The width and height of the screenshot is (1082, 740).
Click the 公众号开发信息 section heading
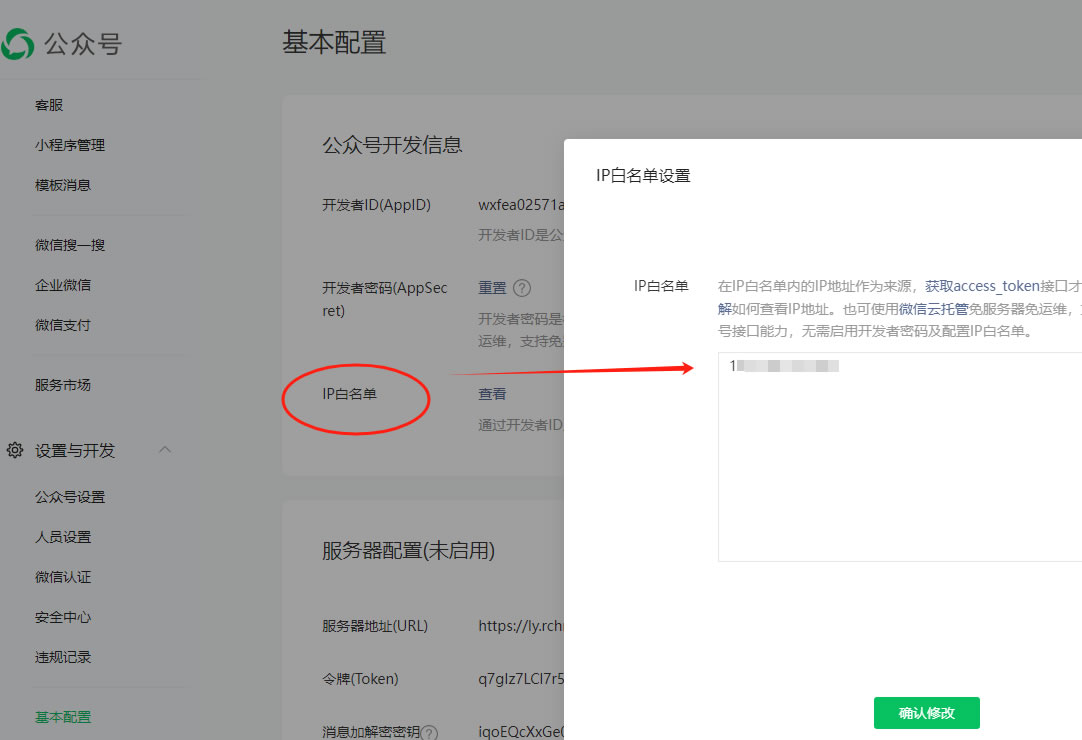tap(392, 145)
